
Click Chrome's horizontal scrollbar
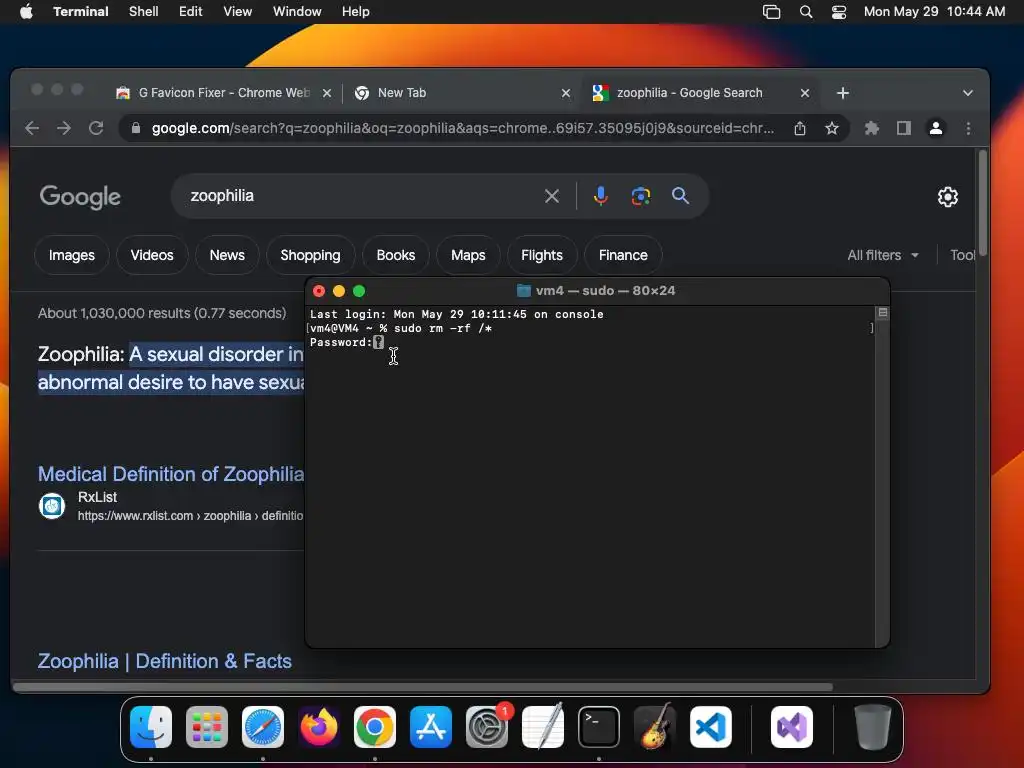pos(423,687)
